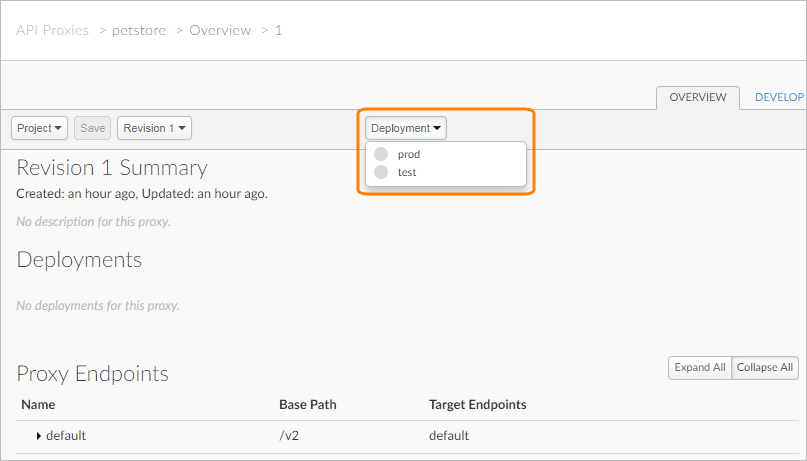The width and height of the screenshot is (807, 461).
Task: Expand the default proxy endpoint row
Action: point(39,436)
